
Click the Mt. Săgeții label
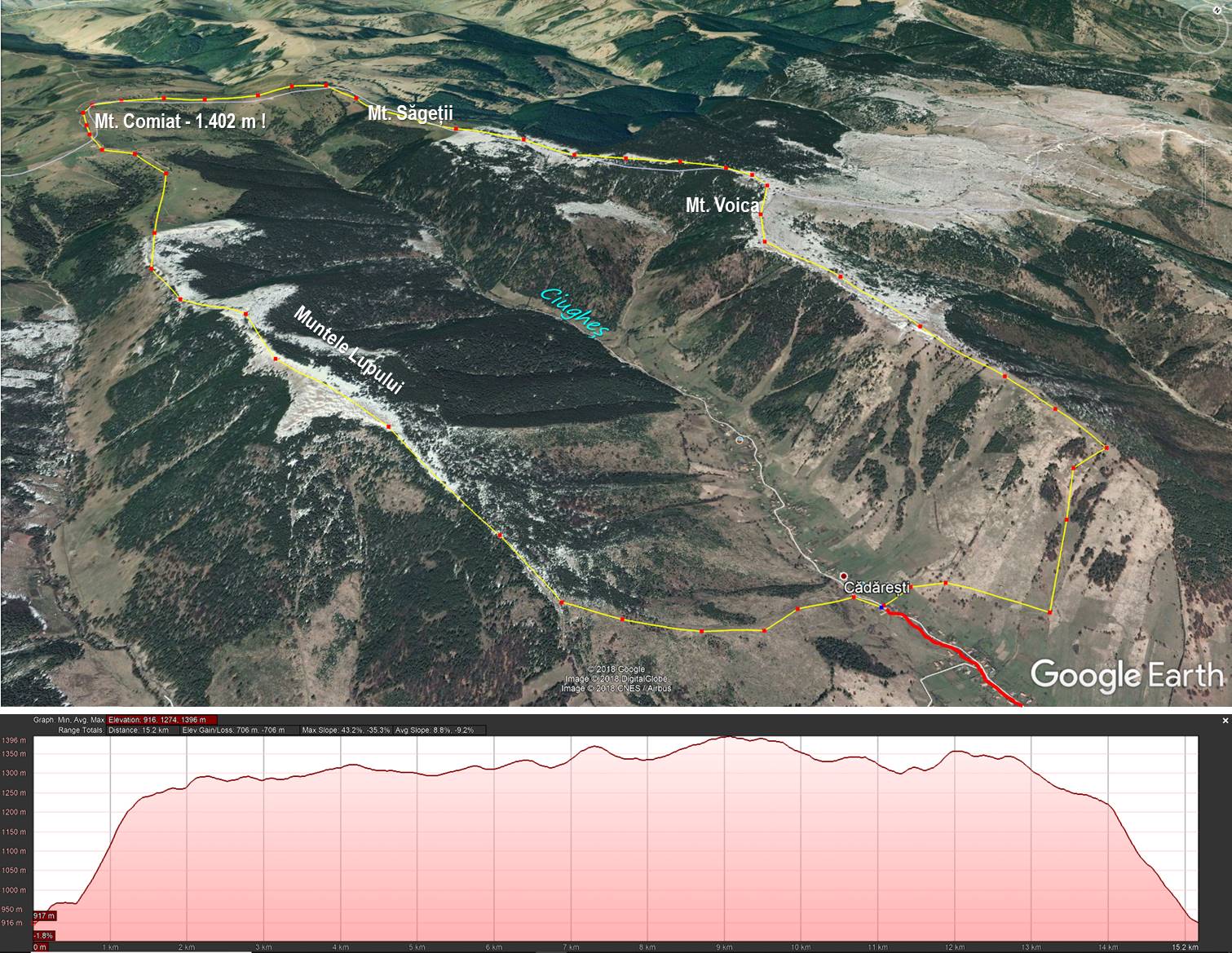(x=409, y=113)
